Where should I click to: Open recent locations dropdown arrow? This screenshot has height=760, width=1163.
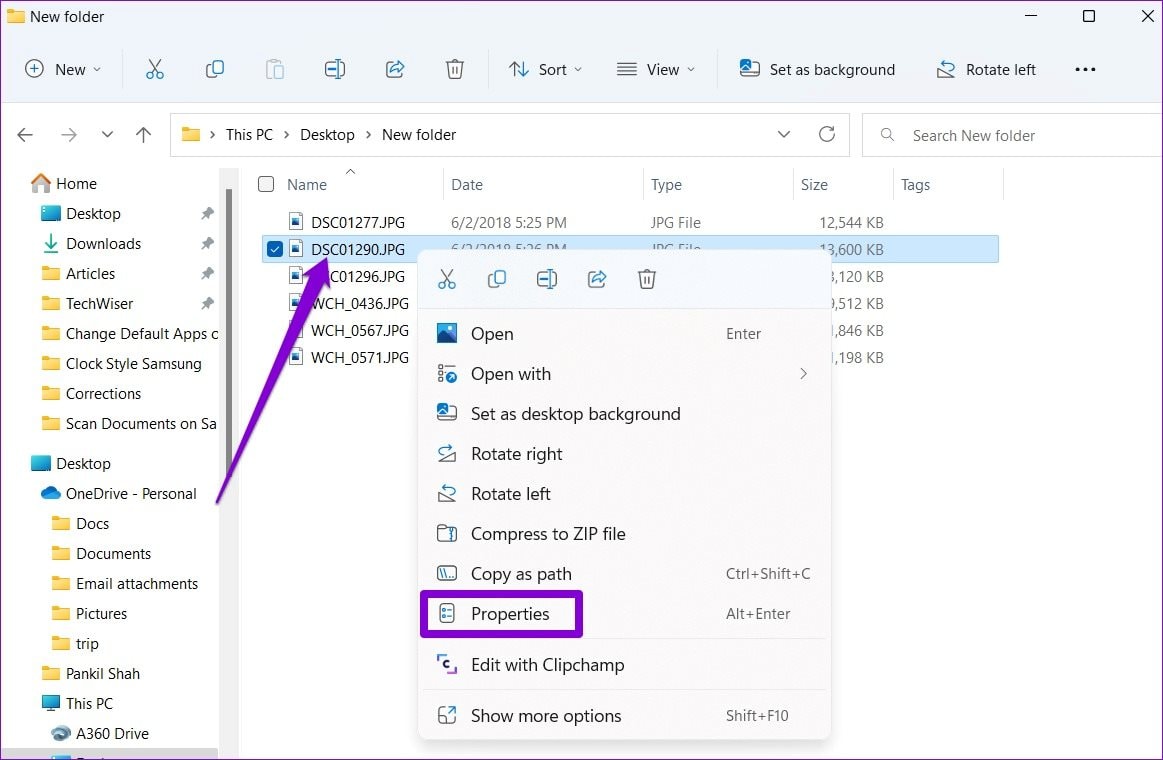click(108, 135)
